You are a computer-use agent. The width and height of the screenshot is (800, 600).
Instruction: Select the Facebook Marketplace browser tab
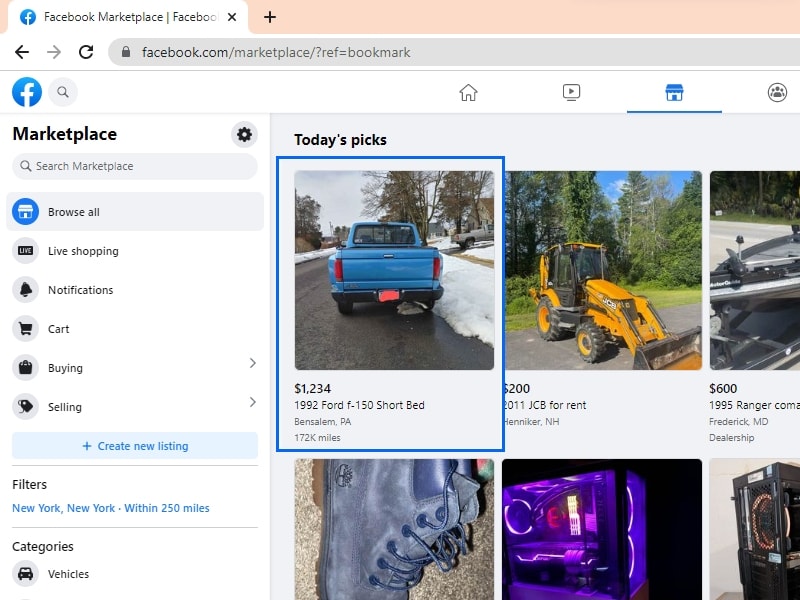[x=128, y=17]
